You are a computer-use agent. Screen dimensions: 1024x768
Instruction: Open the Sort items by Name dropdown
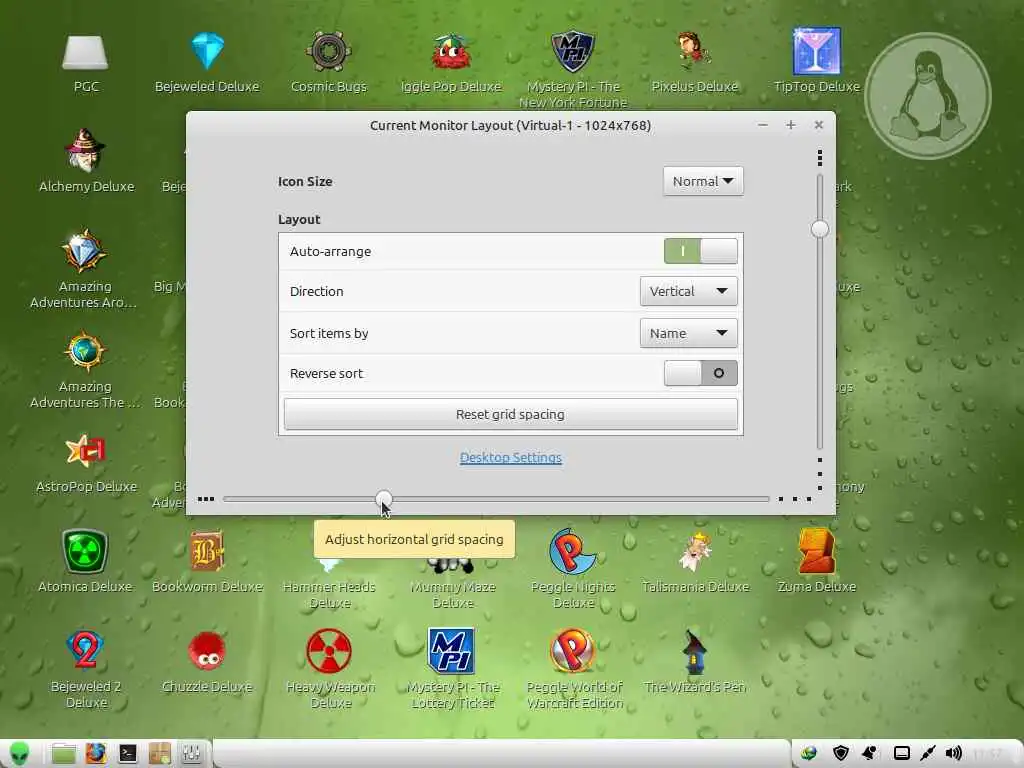(x=688, y=333)
